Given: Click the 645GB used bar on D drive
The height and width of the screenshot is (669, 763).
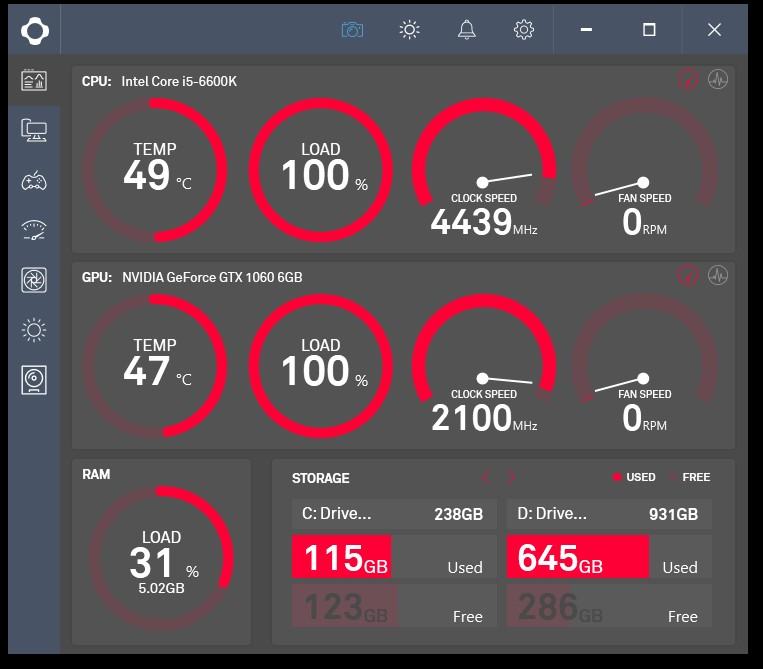Looking at the screenshot, I should [x=578, y=557].
